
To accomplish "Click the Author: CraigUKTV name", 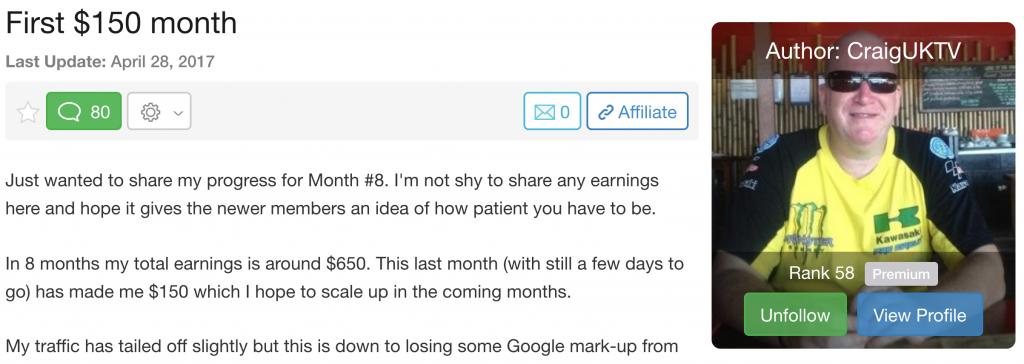I will (863, 50).
